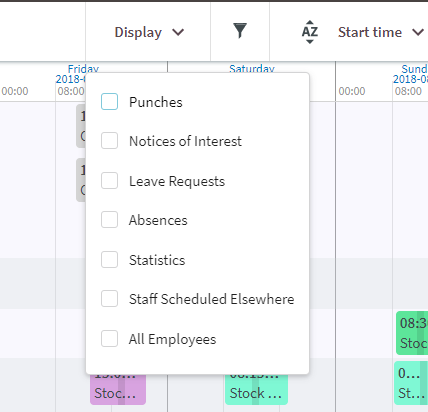Expand the Start time sort dropdown

[381, 32]
